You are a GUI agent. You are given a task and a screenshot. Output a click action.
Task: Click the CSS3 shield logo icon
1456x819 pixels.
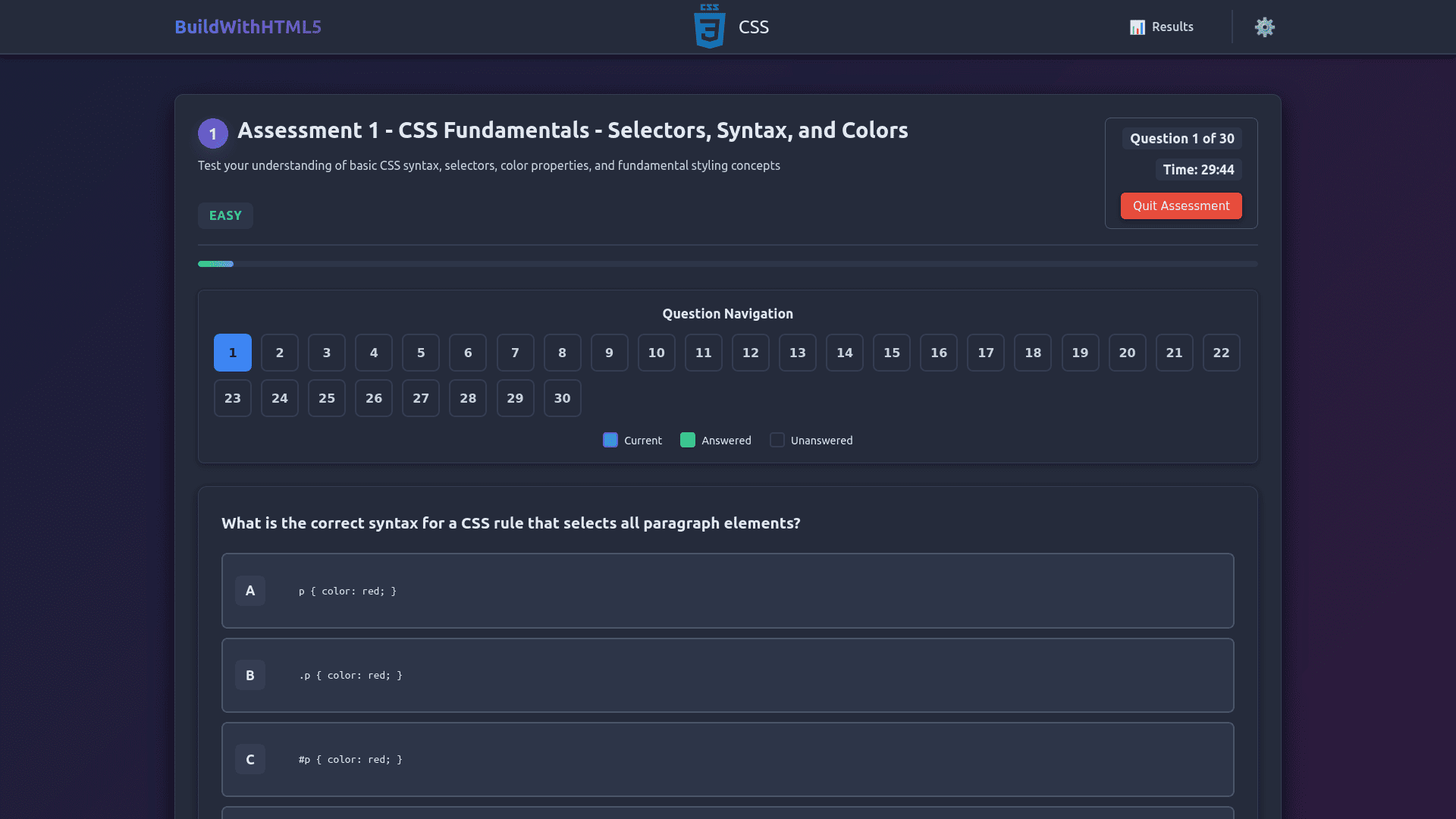tap(709, 27)
